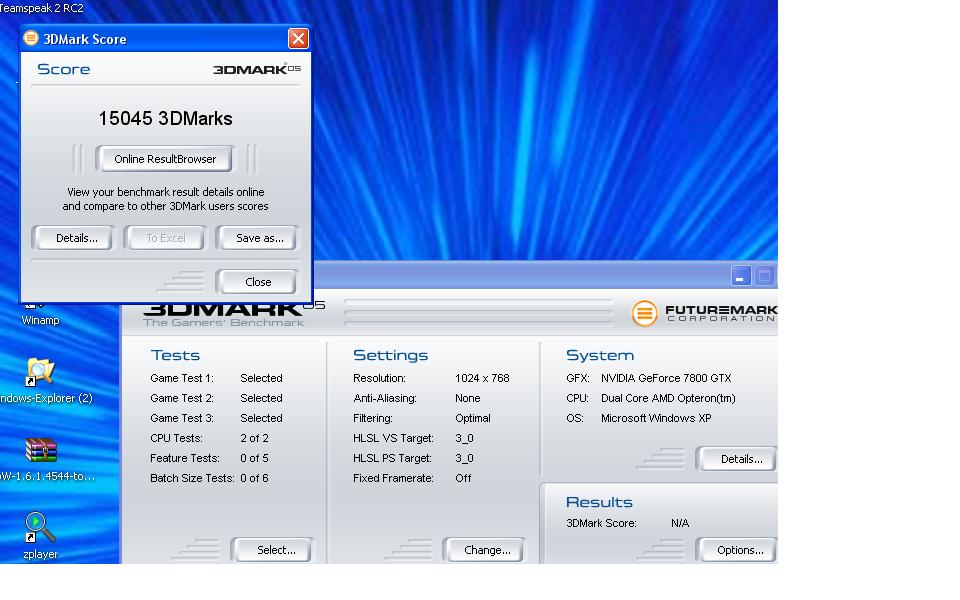Screen dimensions: 960x600
Task: Click the Teamspeak 2 RC2 desktop label
Action: [41, 8]
